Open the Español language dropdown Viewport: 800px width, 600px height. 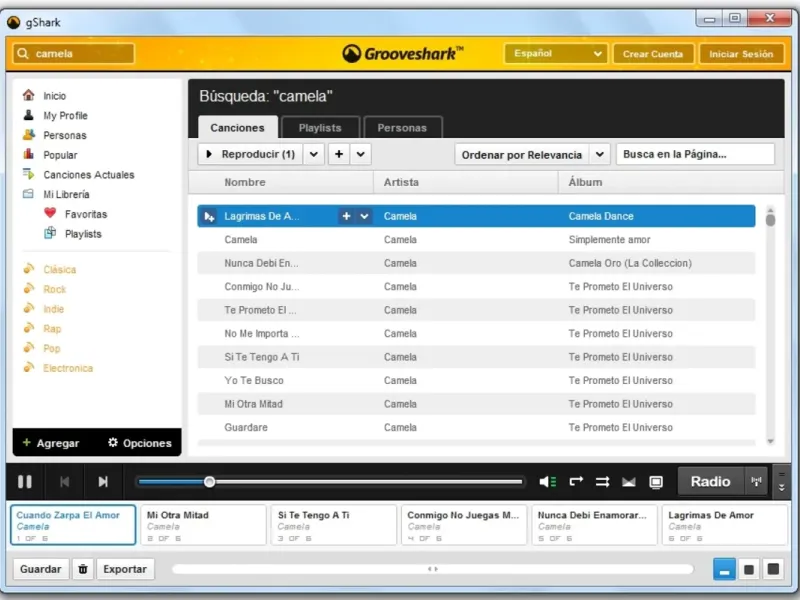[556, 54]
